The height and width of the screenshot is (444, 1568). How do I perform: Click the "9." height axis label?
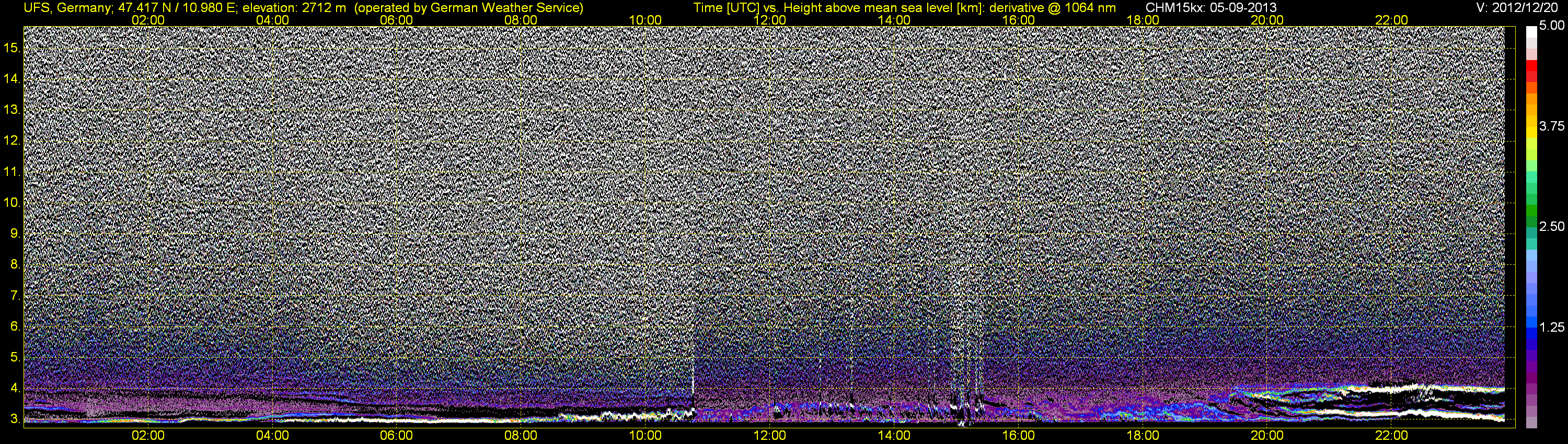tap(16, 233)
